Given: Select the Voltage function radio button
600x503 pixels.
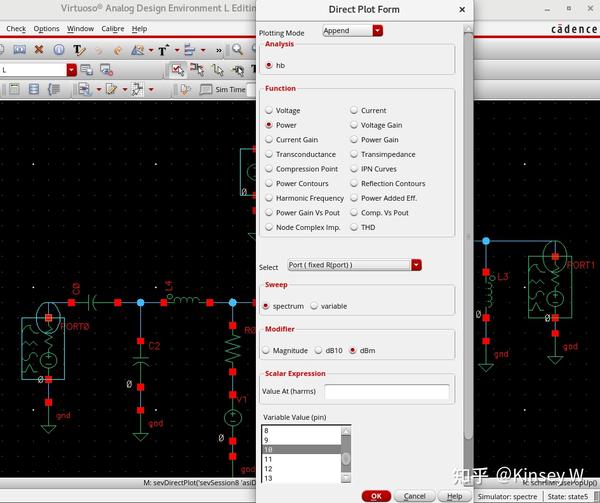Looking at the screenshot, I should (x=269, y=111).
